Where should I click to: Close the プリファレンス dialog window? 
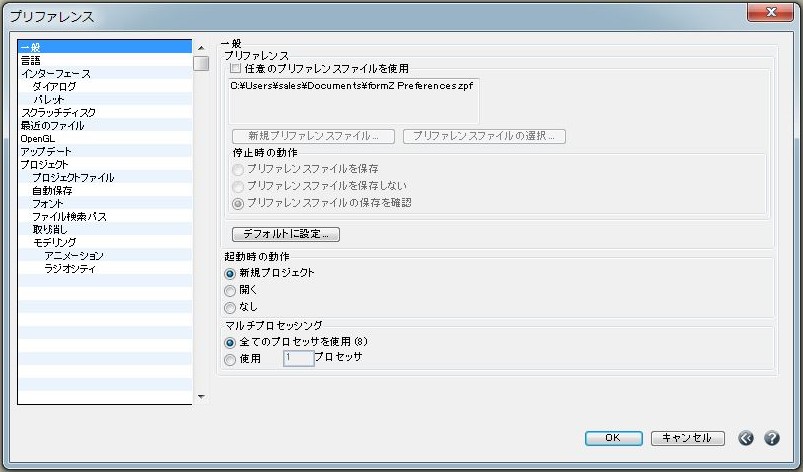[x=770, y=12]
